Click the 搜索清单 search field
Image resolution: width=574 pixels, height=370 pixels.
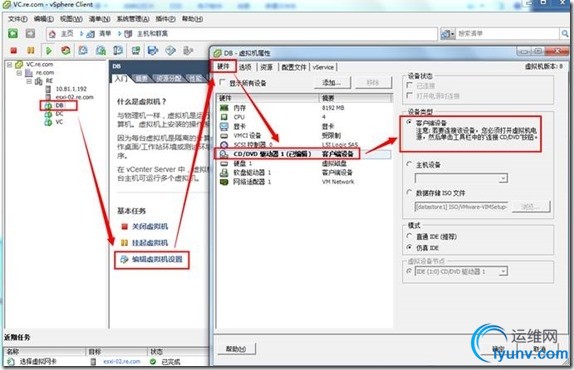tap(508, 34)
